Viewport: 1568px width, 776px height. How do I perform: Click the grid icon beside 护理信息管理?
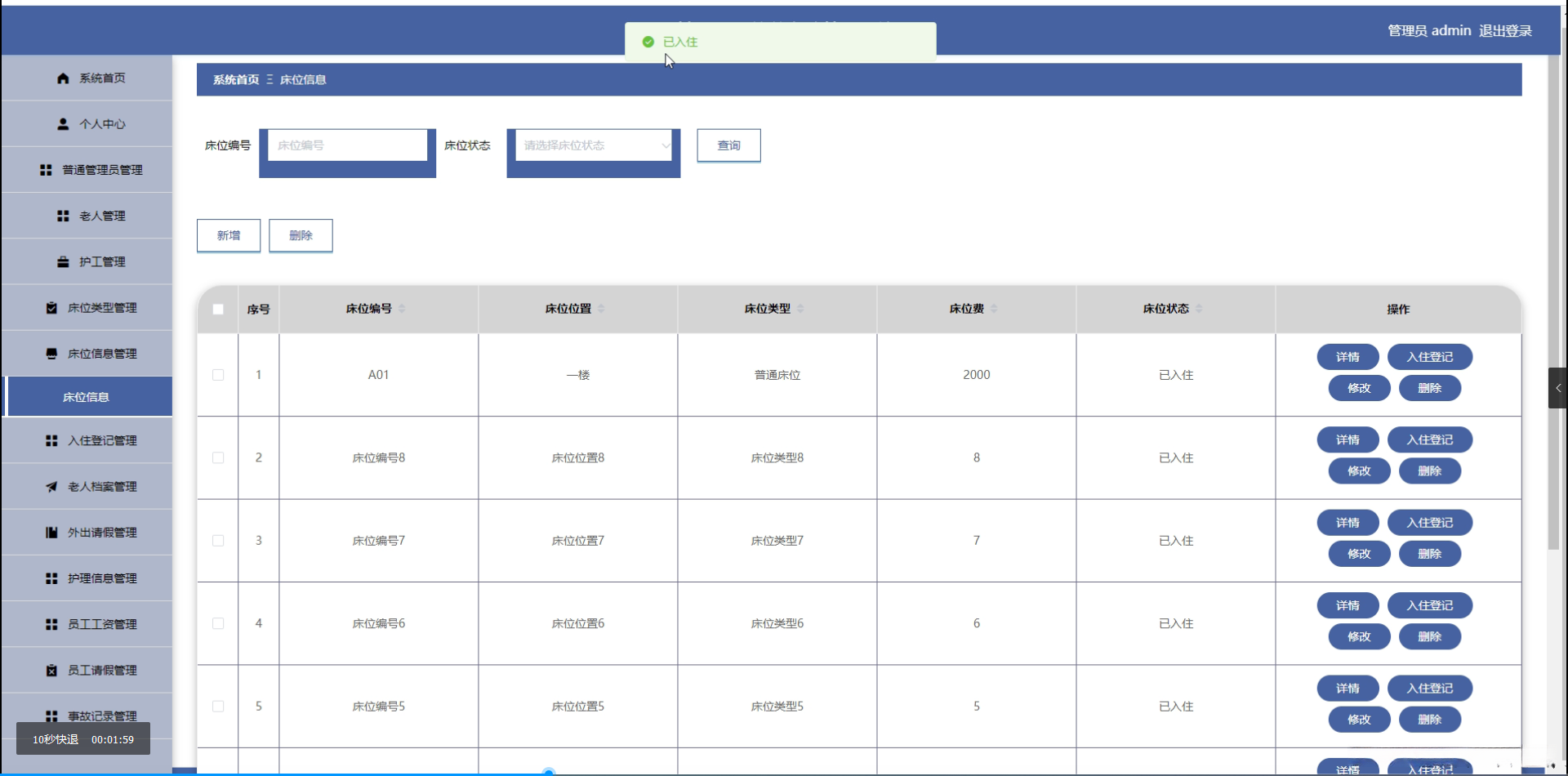tap(51, 578)
